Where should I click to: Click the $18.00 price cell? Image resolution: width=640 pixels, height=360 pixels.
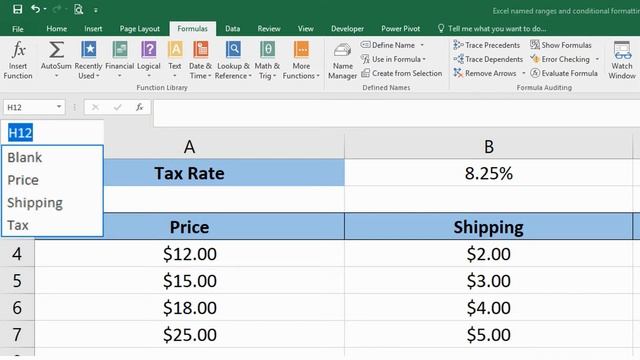click(x=189, y=308)
